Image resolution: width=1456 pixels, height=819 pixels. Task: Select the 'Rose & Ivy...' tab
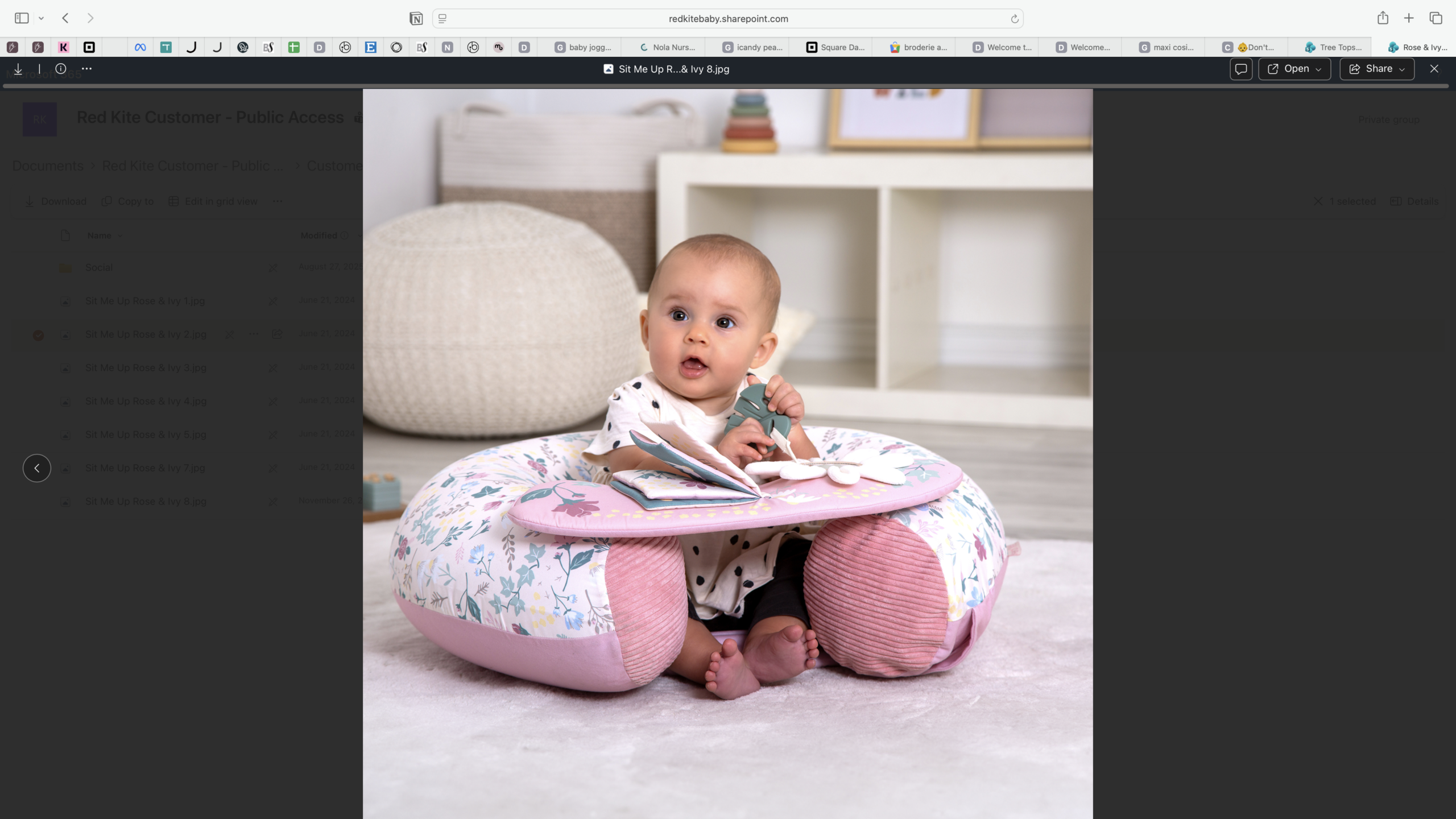click(x=1413, y=47)
